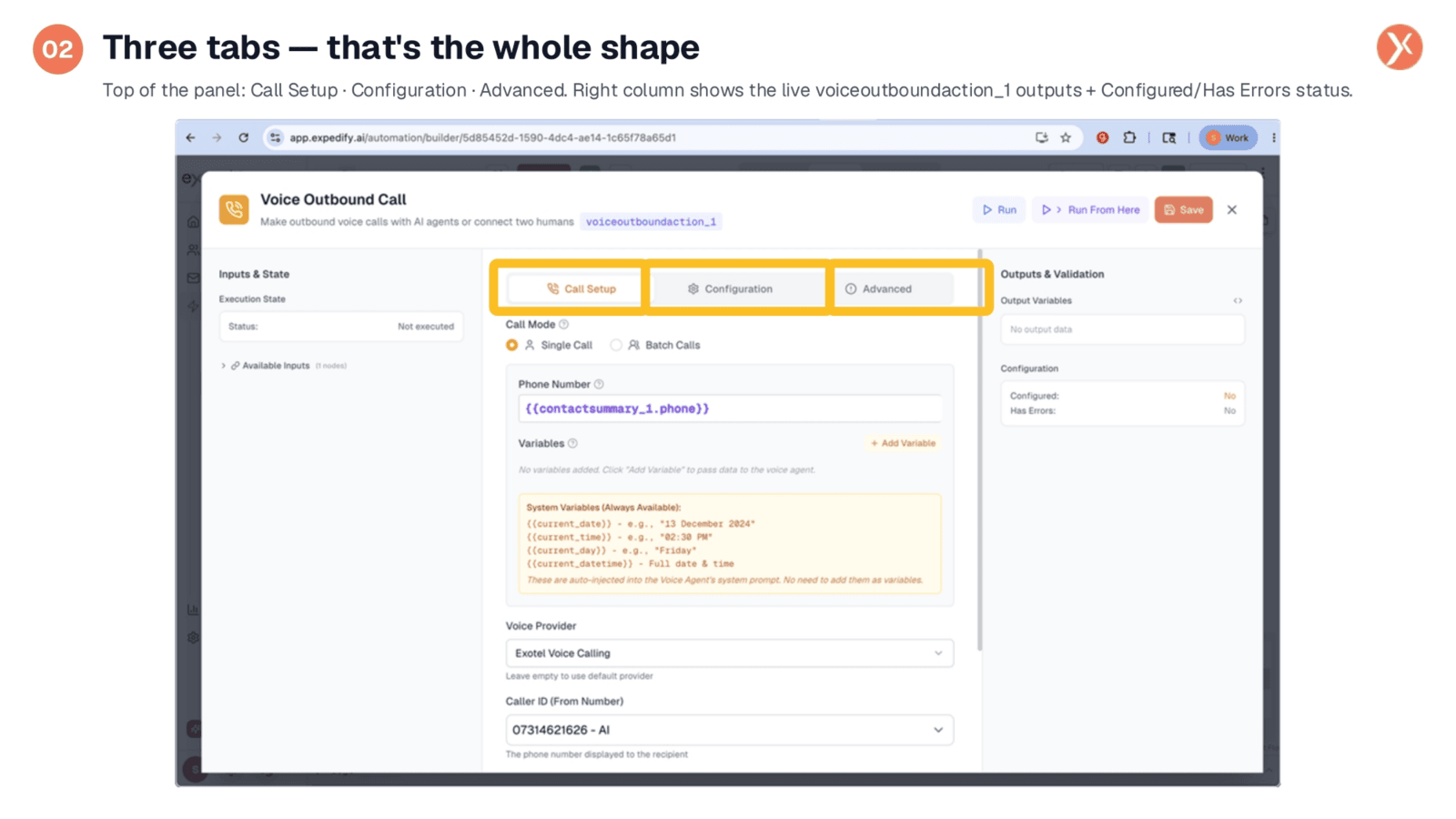Reload the page in the browser
The image size is (1456, 819).
pos(243,137)
